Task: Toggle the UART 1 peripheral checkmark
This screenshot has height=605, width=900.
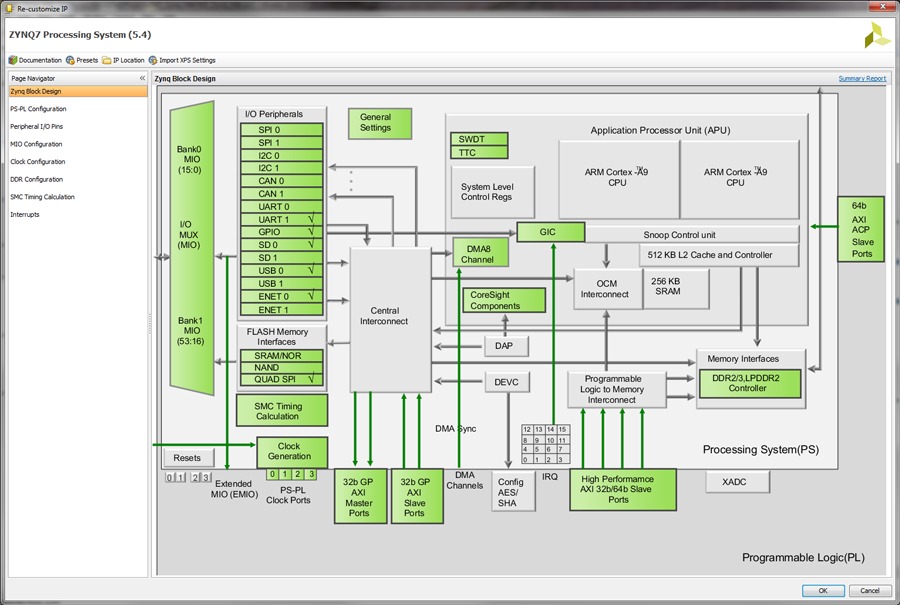Action: click(x=311, y=219)
